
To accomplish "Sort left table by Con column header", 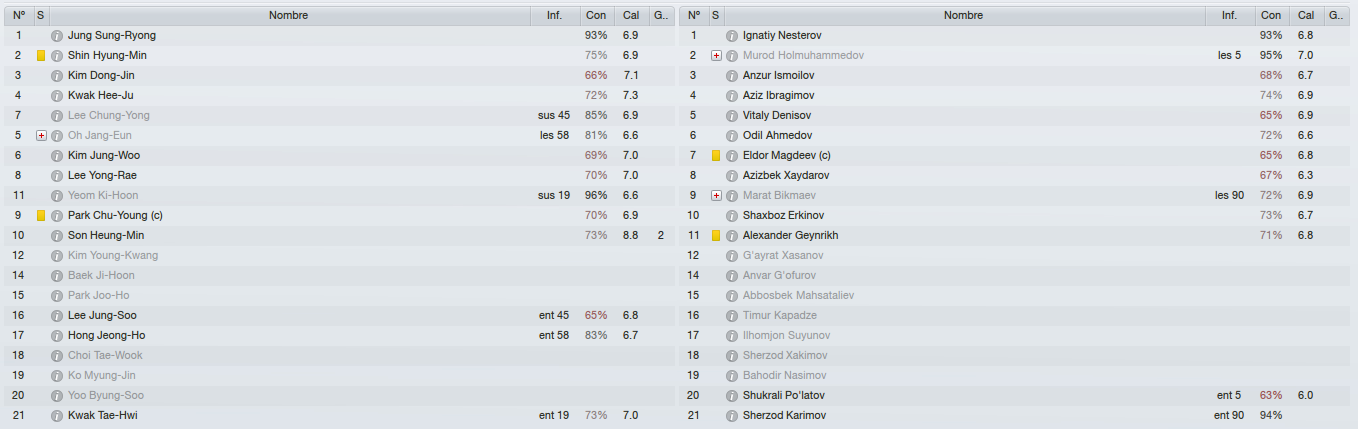I will pyautogui.click(x=596, y=15).
